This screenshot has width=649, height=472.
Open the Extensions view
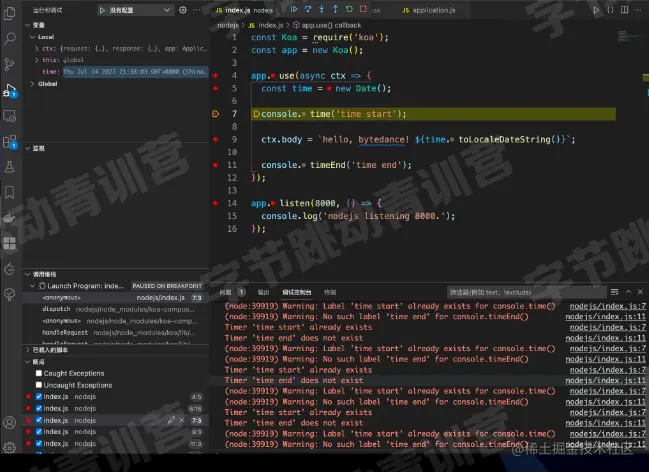tap(9, 142)
